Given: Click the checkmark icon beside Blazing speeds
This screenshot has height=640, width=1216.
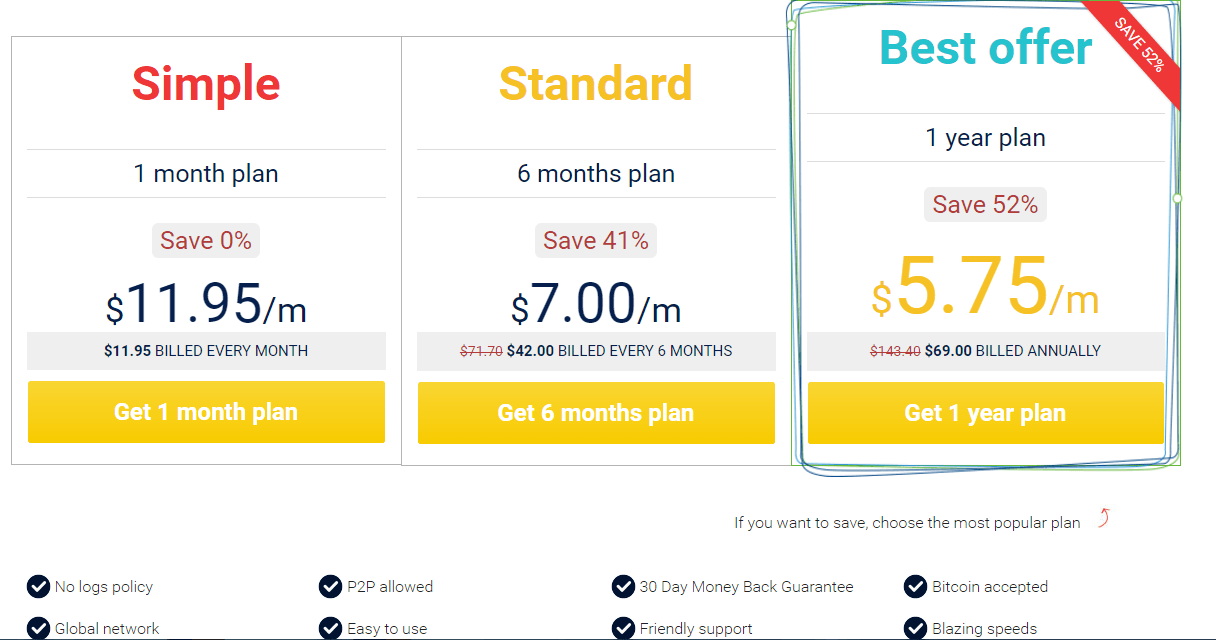Looking at the screenshot, I should click(915, 628).
